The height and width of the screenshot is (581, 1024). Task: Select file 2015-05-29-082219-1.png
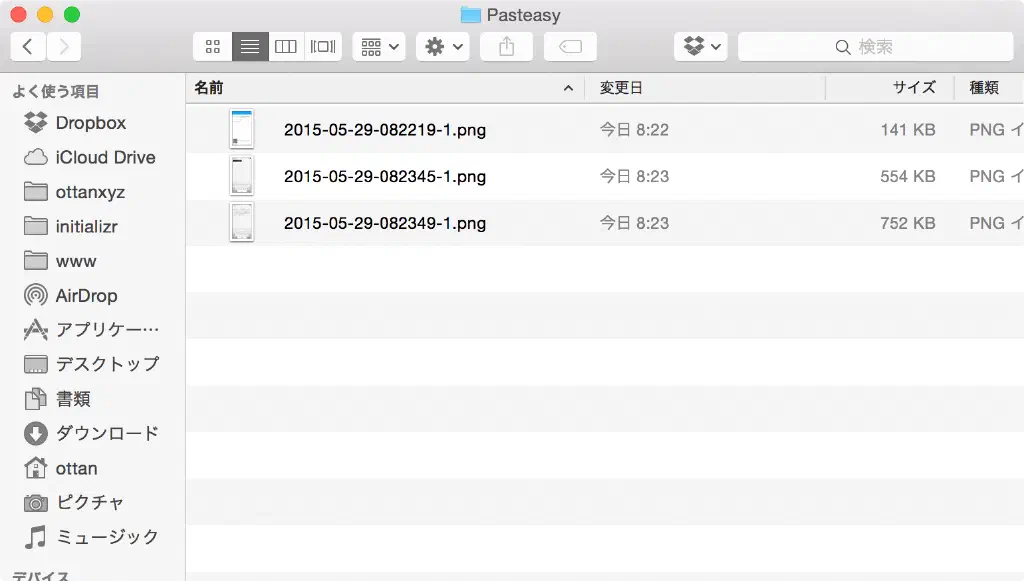point(385,129)
